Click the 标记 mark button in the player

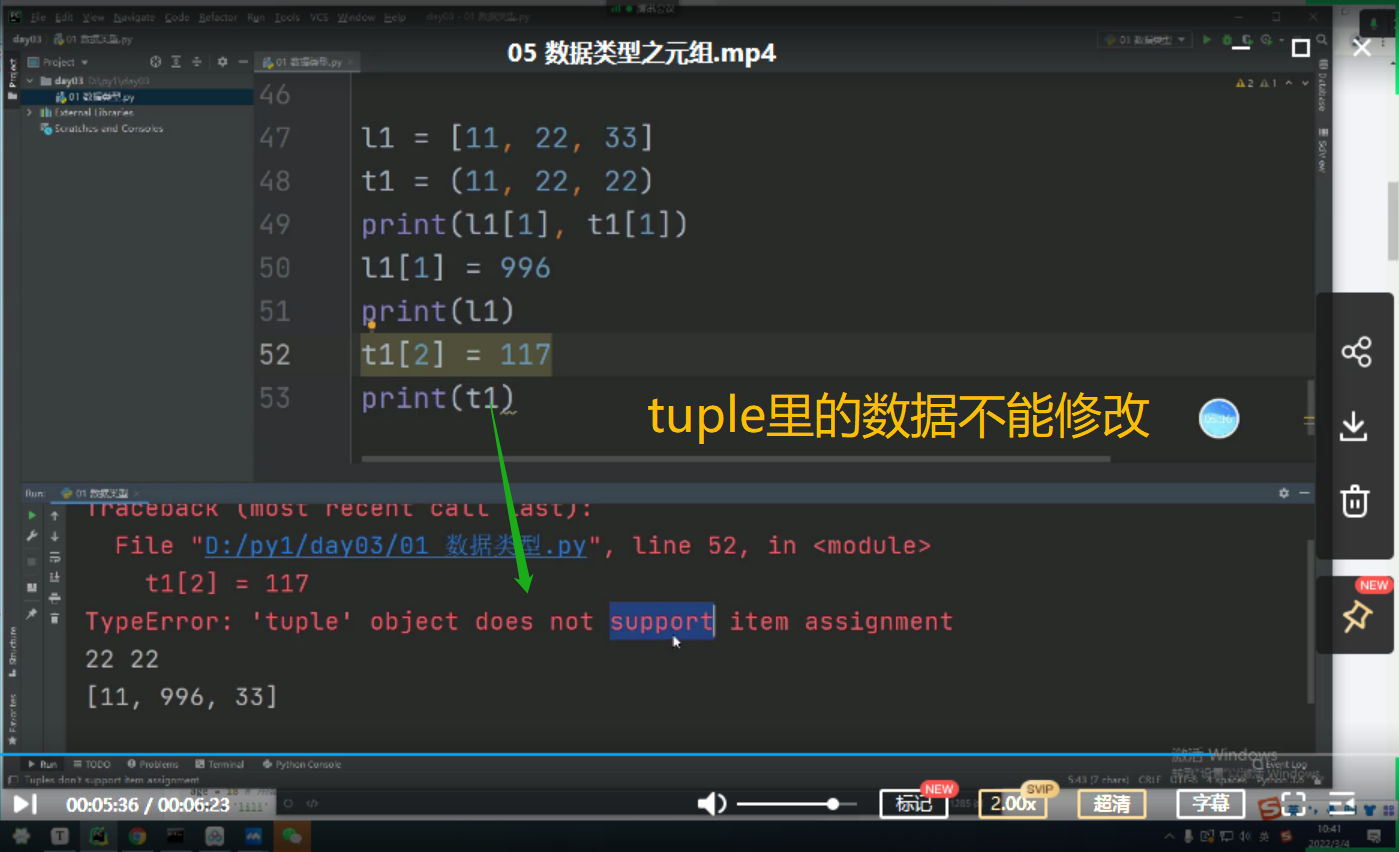[x=913, y=804]
